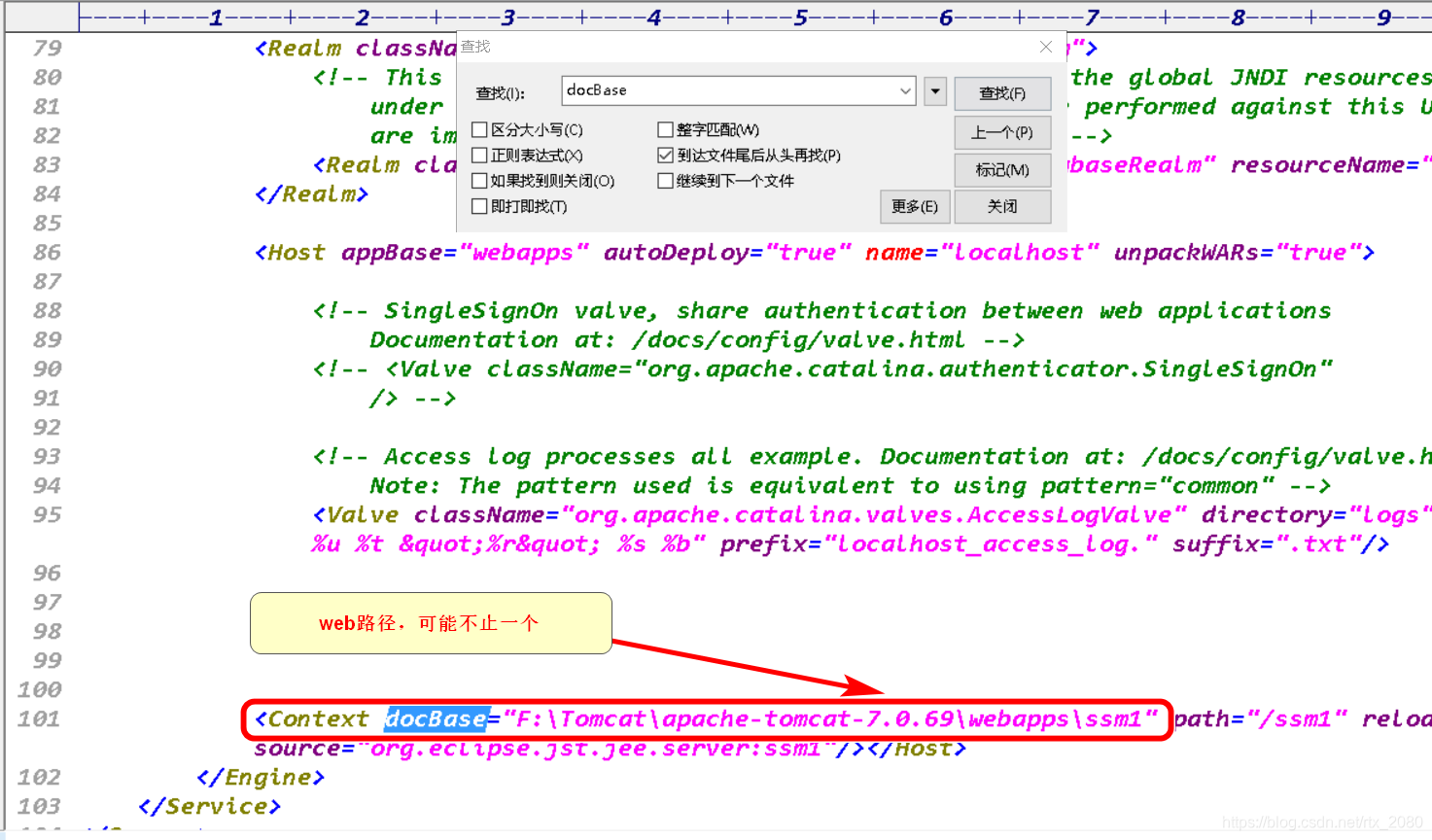The image size is (1432, 840).
Task: Click the black triangle button beside search box
Action: (x=935, y=91)
